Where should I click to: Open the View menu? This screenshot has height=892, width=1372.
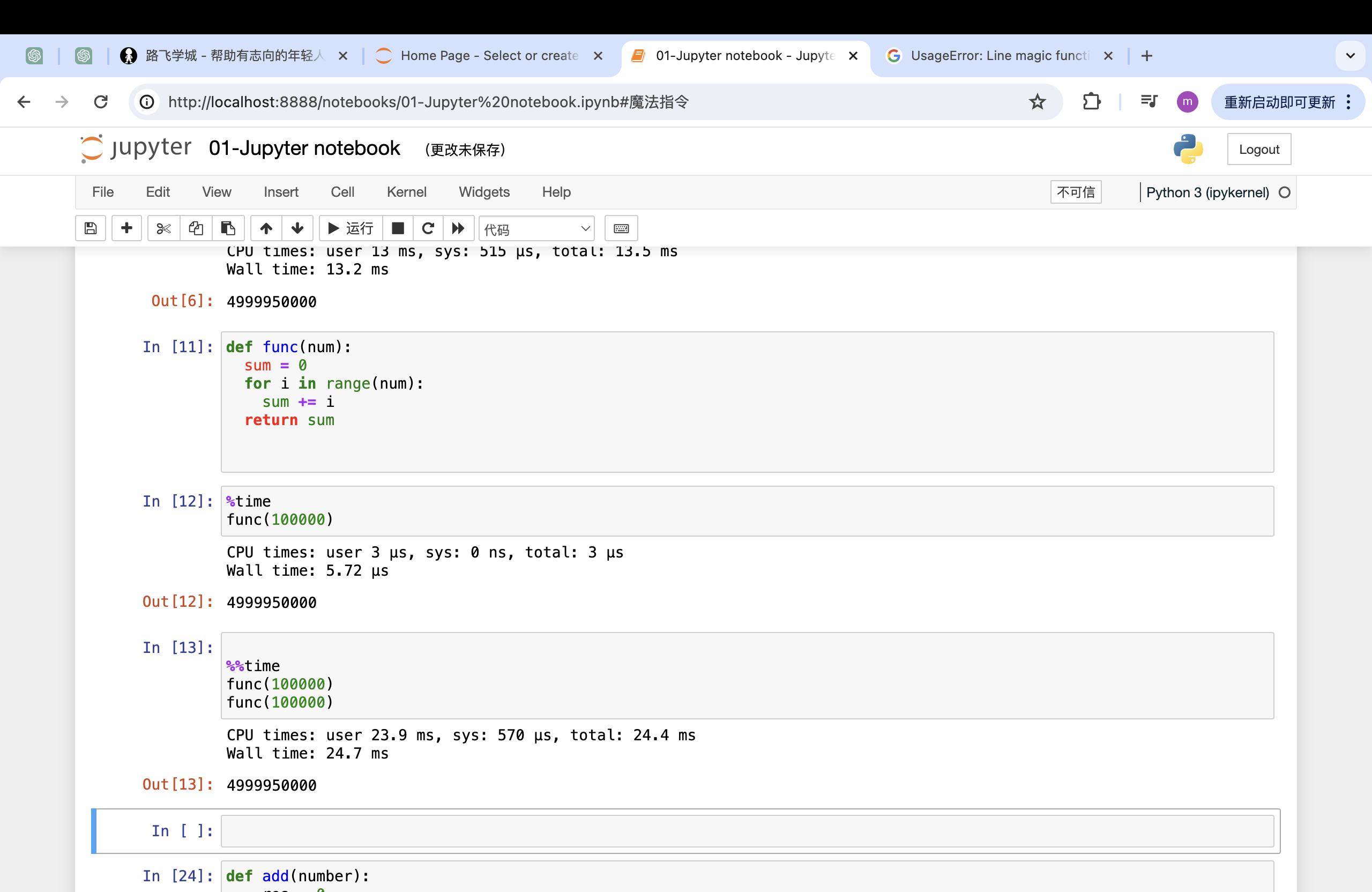coord(217,192)
